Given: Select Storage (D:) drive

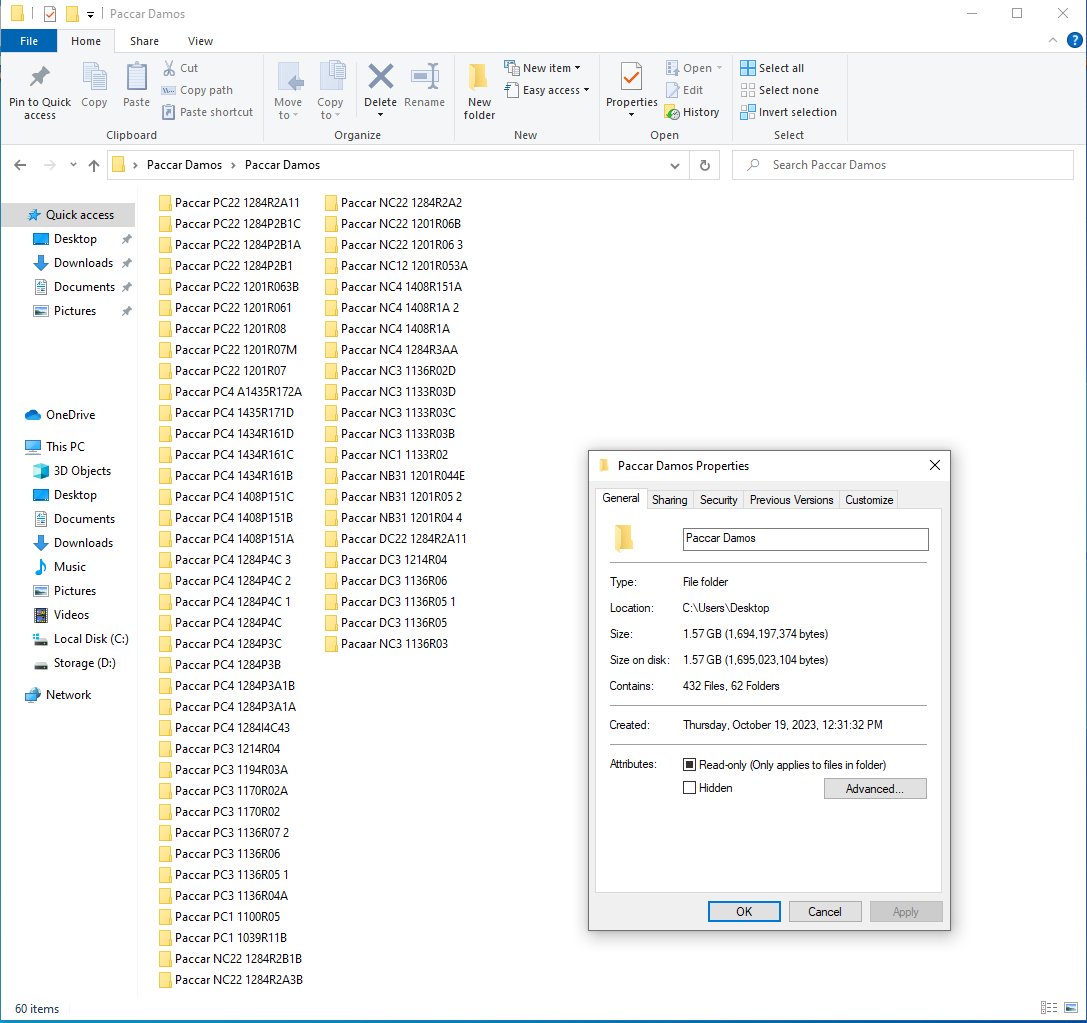Looking at the screenshot, I should pyautogui.click(x=75, y=663).
